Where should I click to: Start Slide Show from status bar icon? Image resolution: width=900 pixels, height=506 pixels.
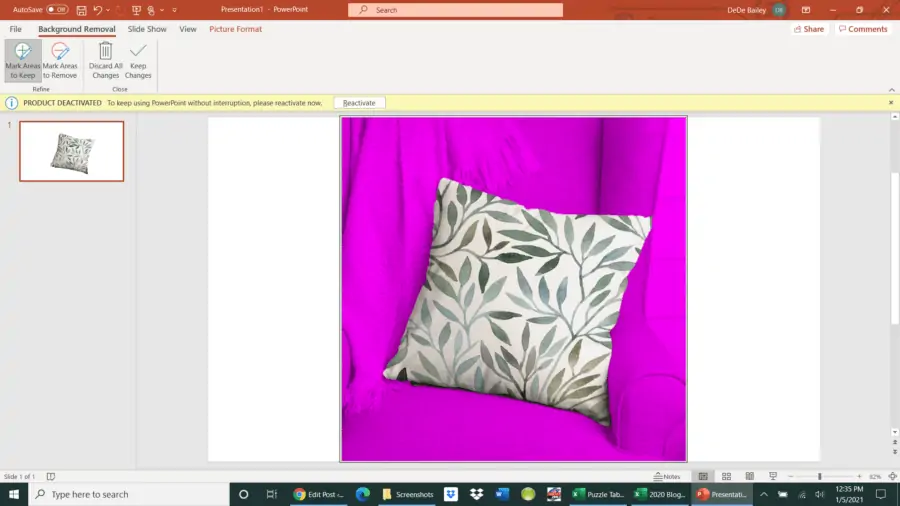[773, 476]
